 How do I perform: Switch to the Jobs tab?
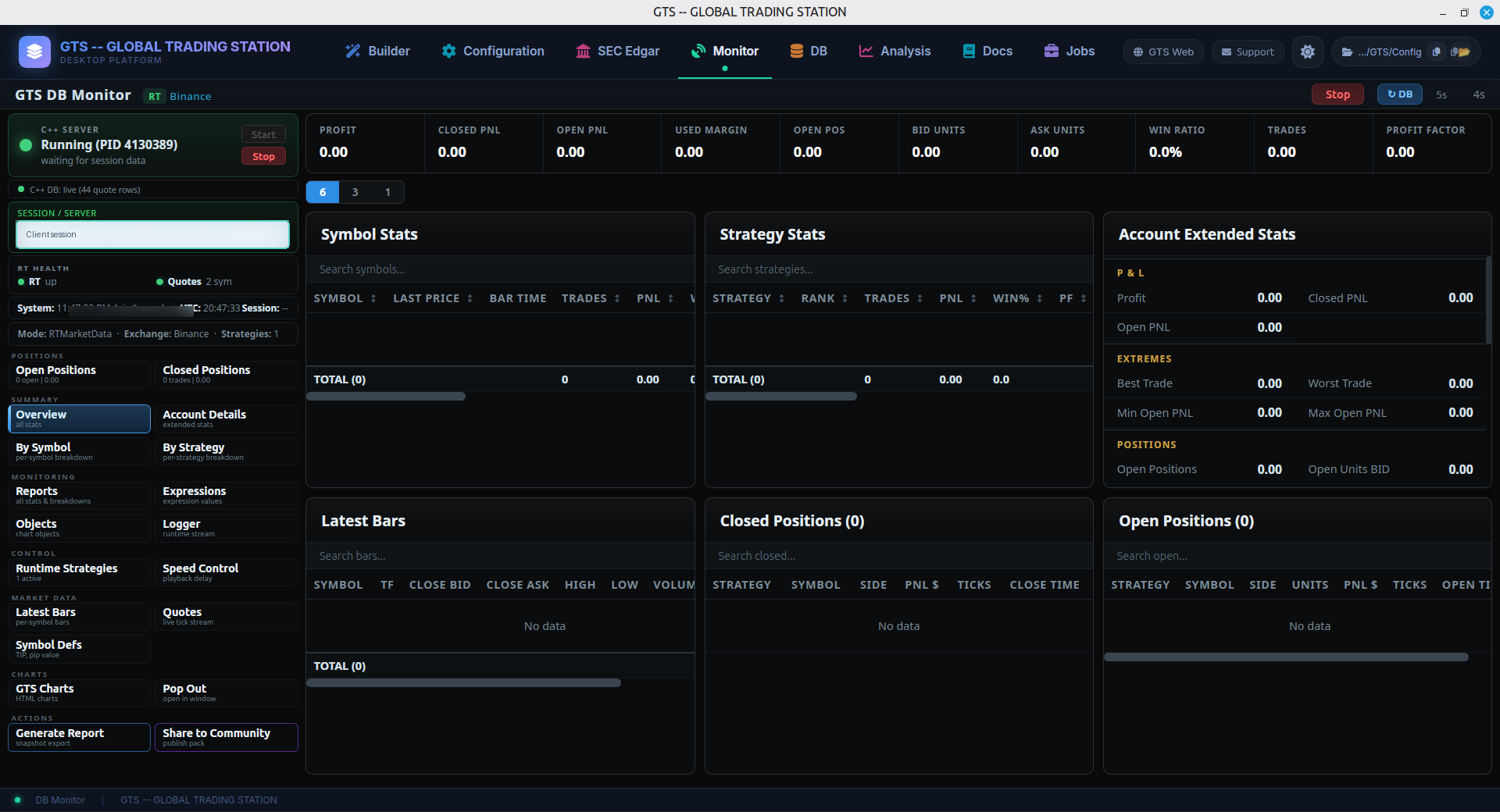click(x=1070, y=51)
